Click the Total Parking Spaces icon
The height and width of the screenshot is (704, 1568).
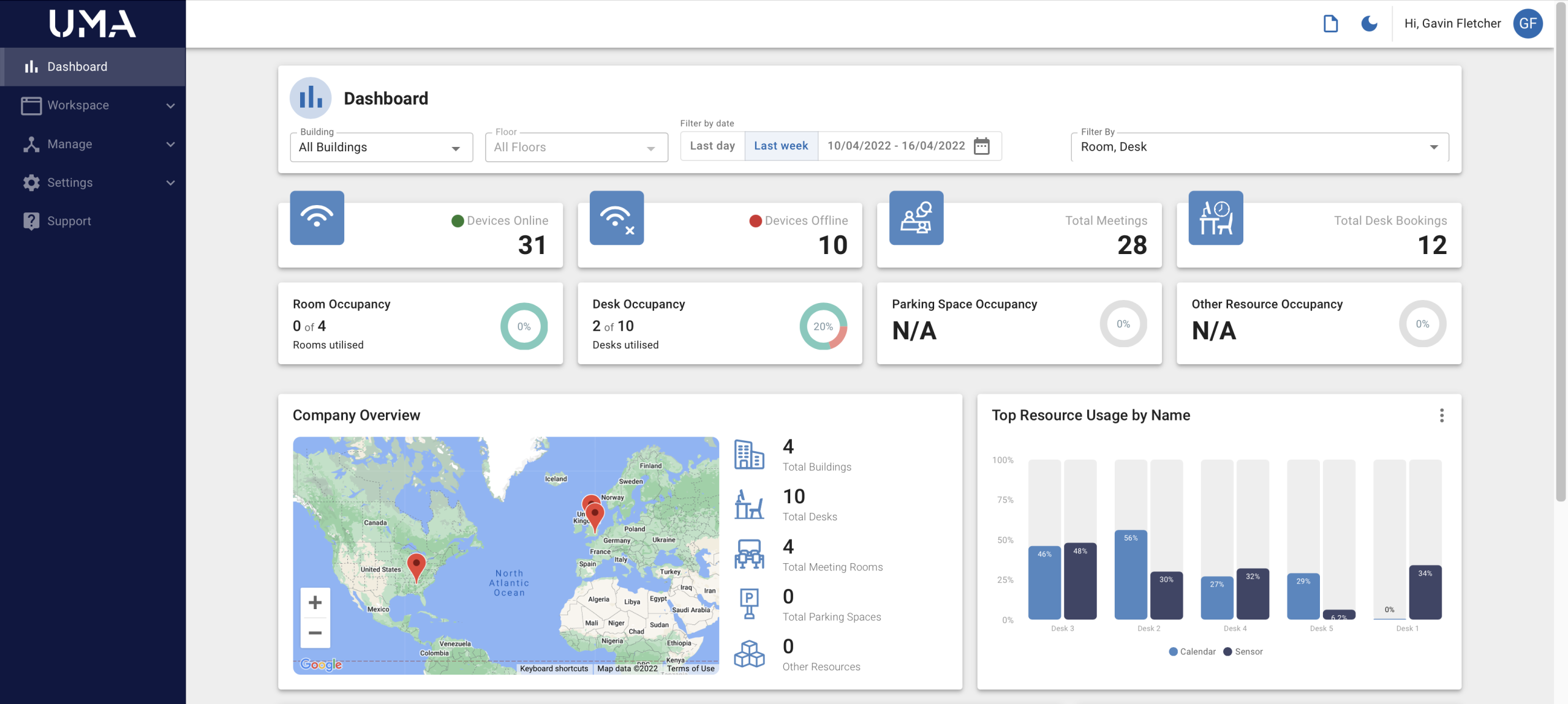tap(749, 604)
